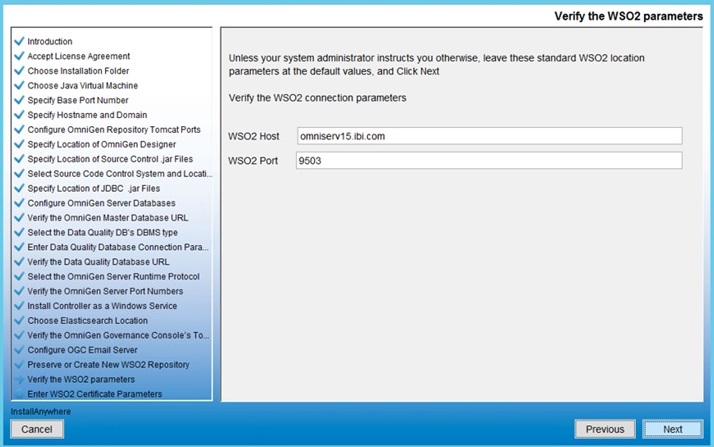This screenshot has height=447, width=714.
Task: Click 'Select the OmniGen Server Runtime Protocol' text
Action: tap(113, 276)
